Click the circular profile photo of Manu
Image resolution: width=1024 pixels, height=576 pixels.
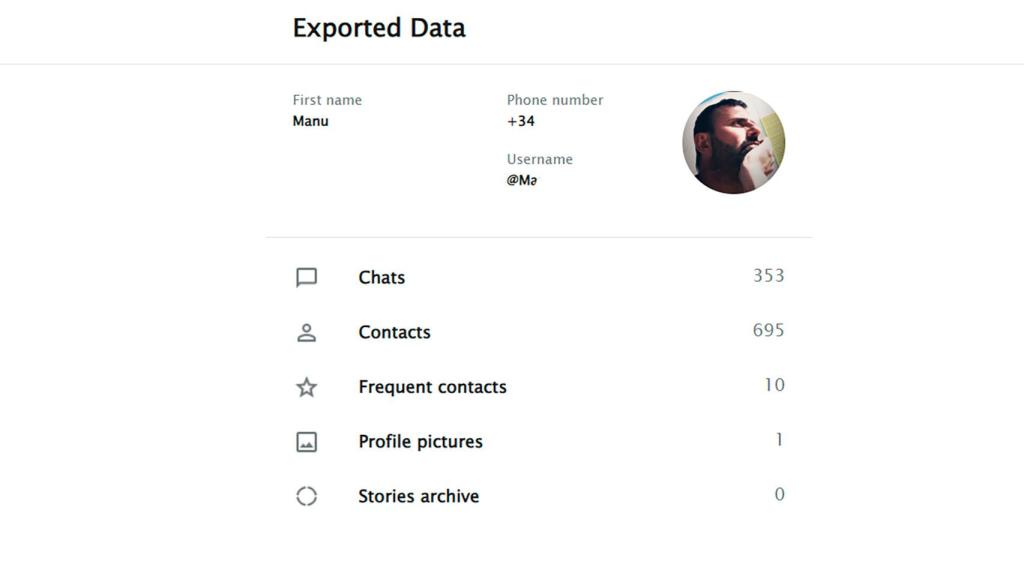(734, 142)
